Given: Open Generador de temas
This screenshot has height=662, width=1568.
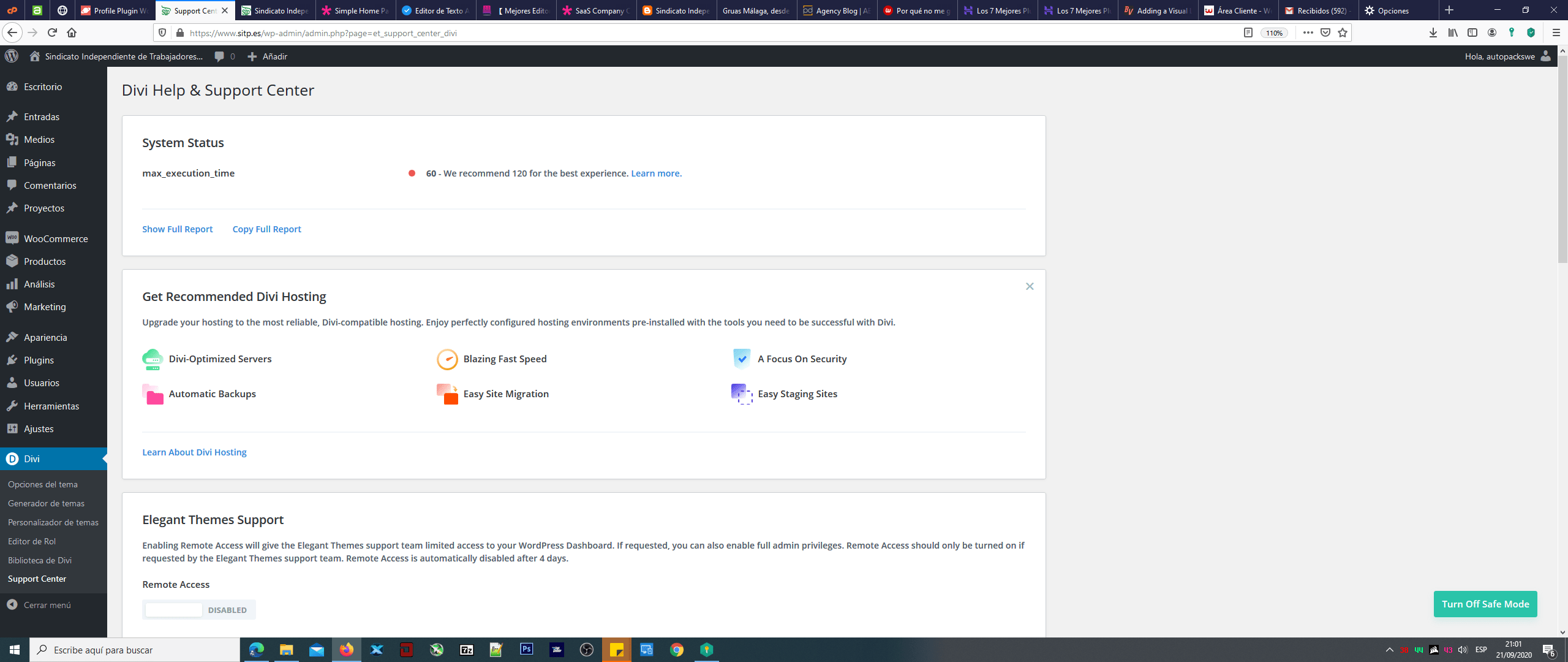Looking at the screenshot, I should click(x=46, y=503).
